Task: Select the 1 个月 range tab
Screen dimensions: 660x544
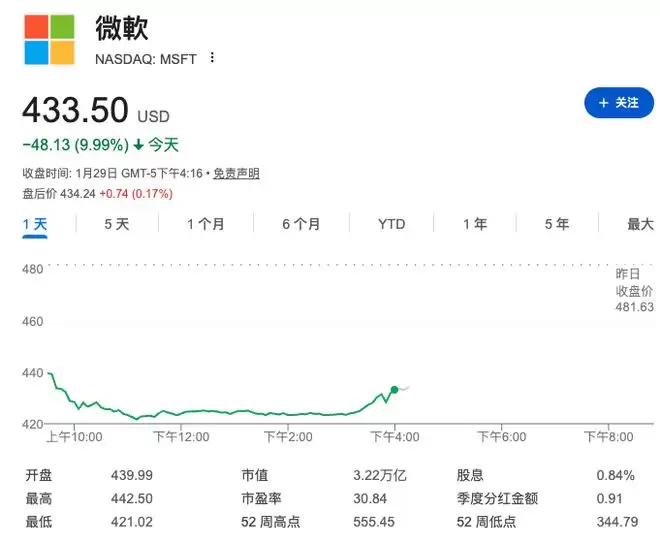Action: 205,224
